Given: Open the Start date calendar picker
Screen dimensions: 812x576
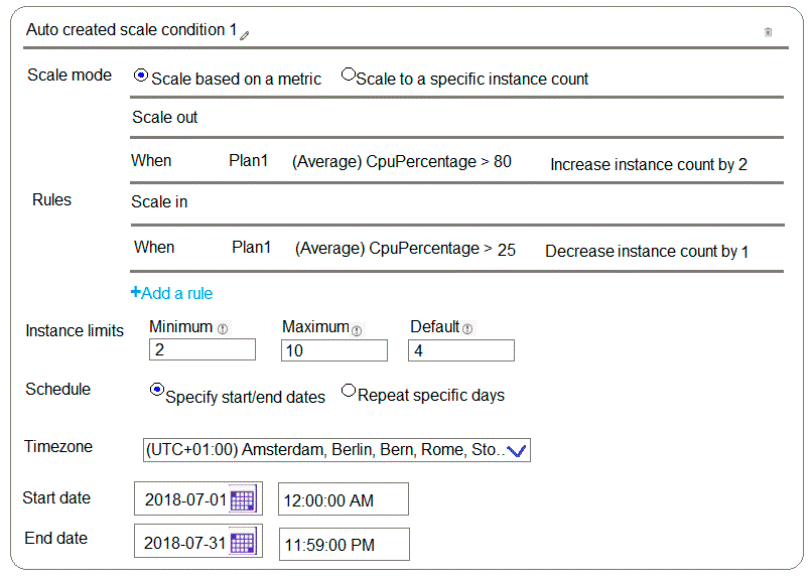Looking at the screenshot, I should (243, 499).
